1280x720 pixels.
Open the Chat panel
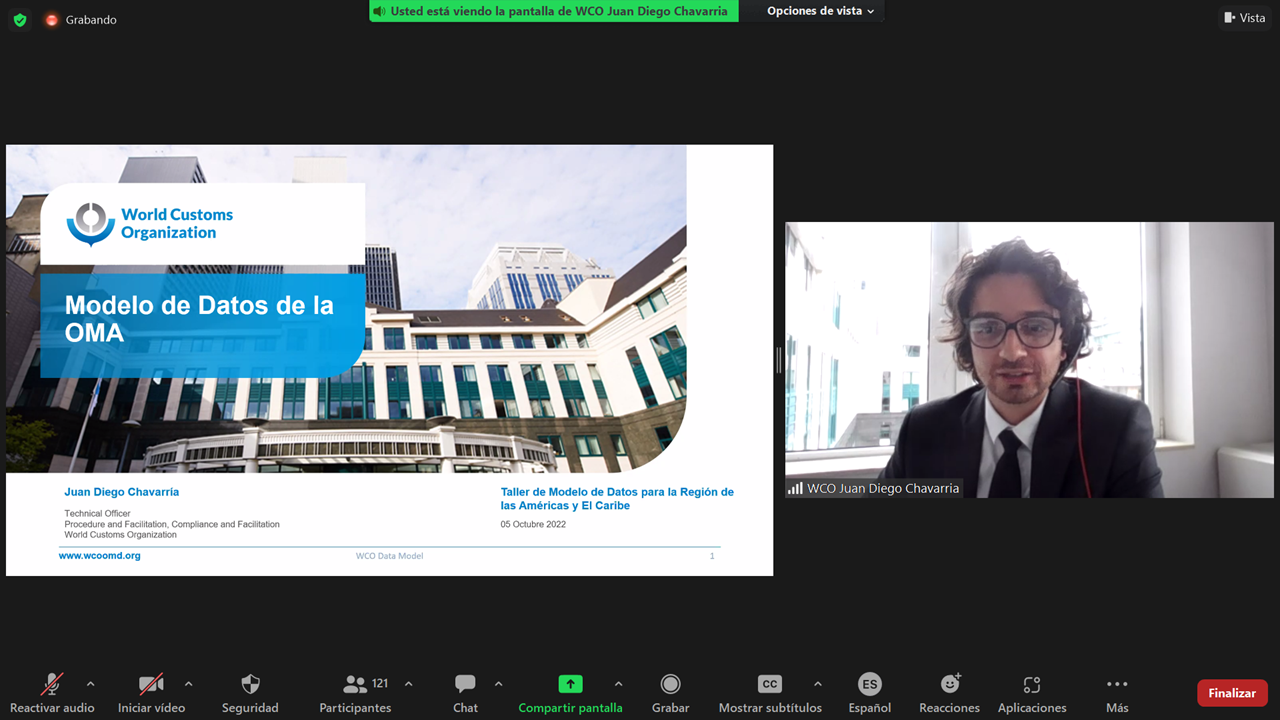click(x=465, y=693)
